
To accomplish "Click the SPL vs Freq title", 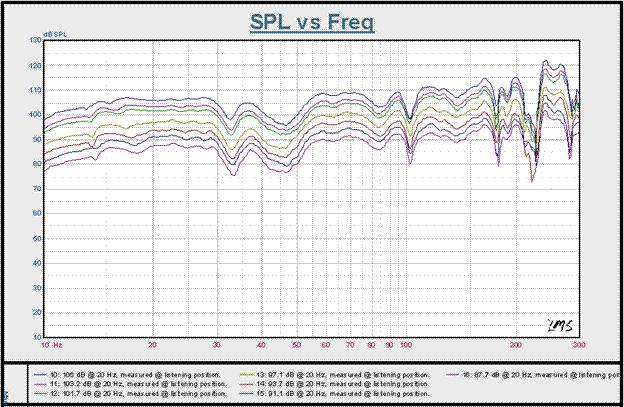I will [311, 21].
